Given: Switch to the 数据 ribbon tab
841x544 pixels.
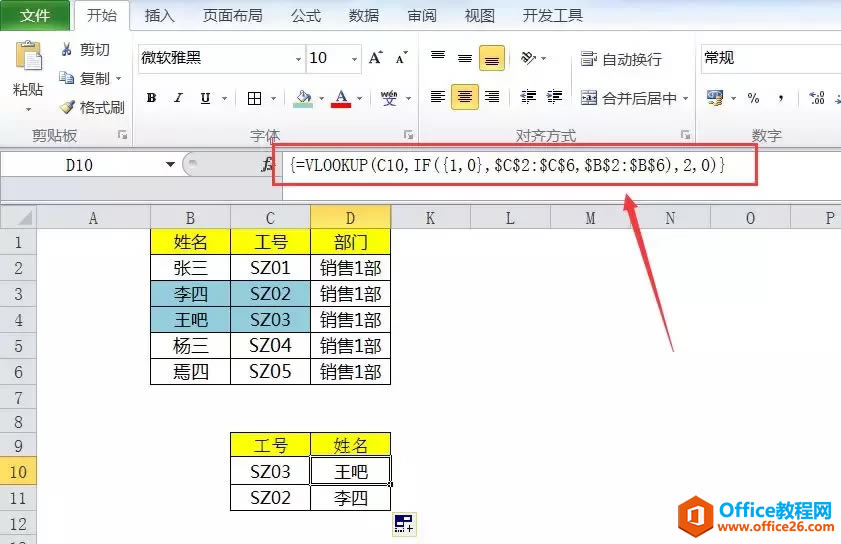Looking at the screenshot, I should [x=364, y=15].
